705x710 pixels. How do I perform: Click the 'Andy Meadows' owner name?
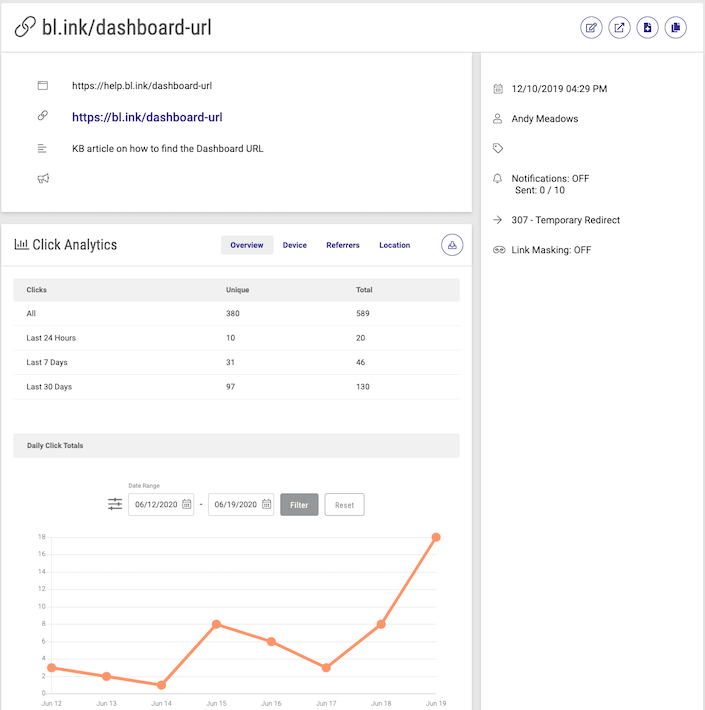click(x=545, y=119)
